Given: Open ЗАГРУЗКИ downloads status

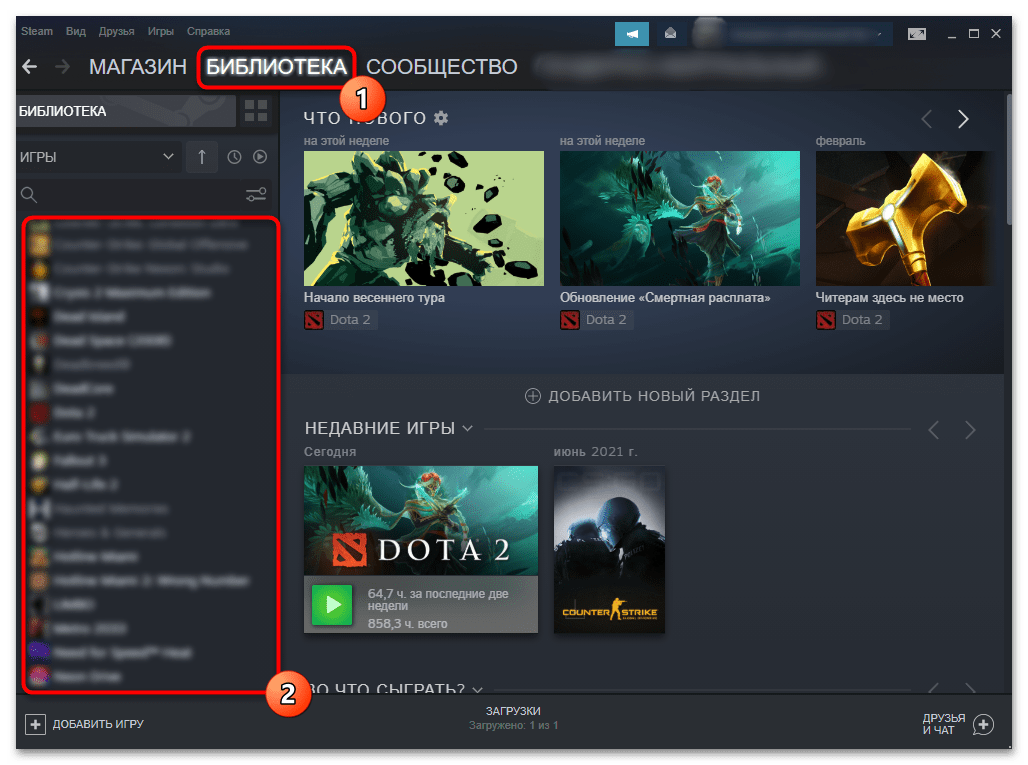Looking at the screenshot, I should 513,718.
